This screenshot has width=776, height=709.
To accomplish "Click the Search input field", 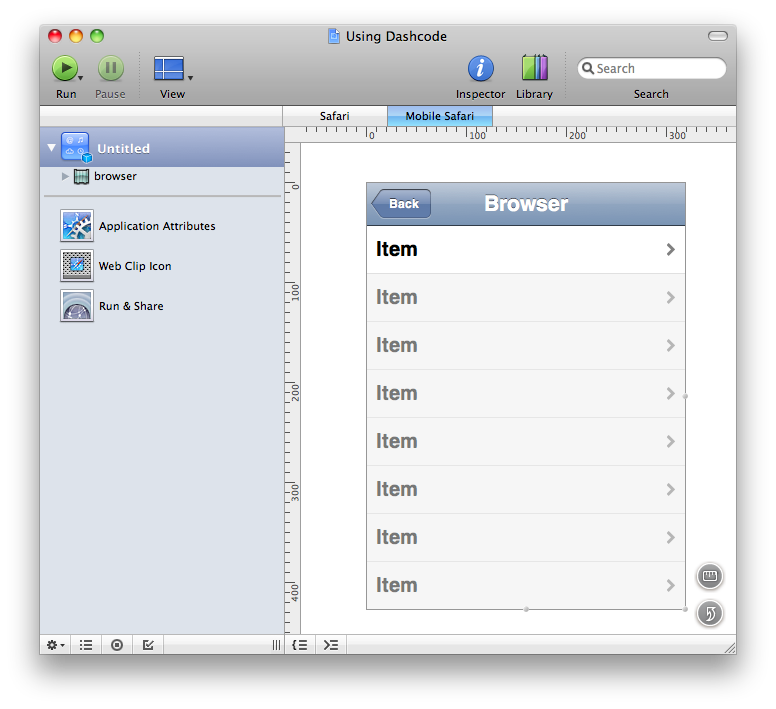I will [652, 68].
